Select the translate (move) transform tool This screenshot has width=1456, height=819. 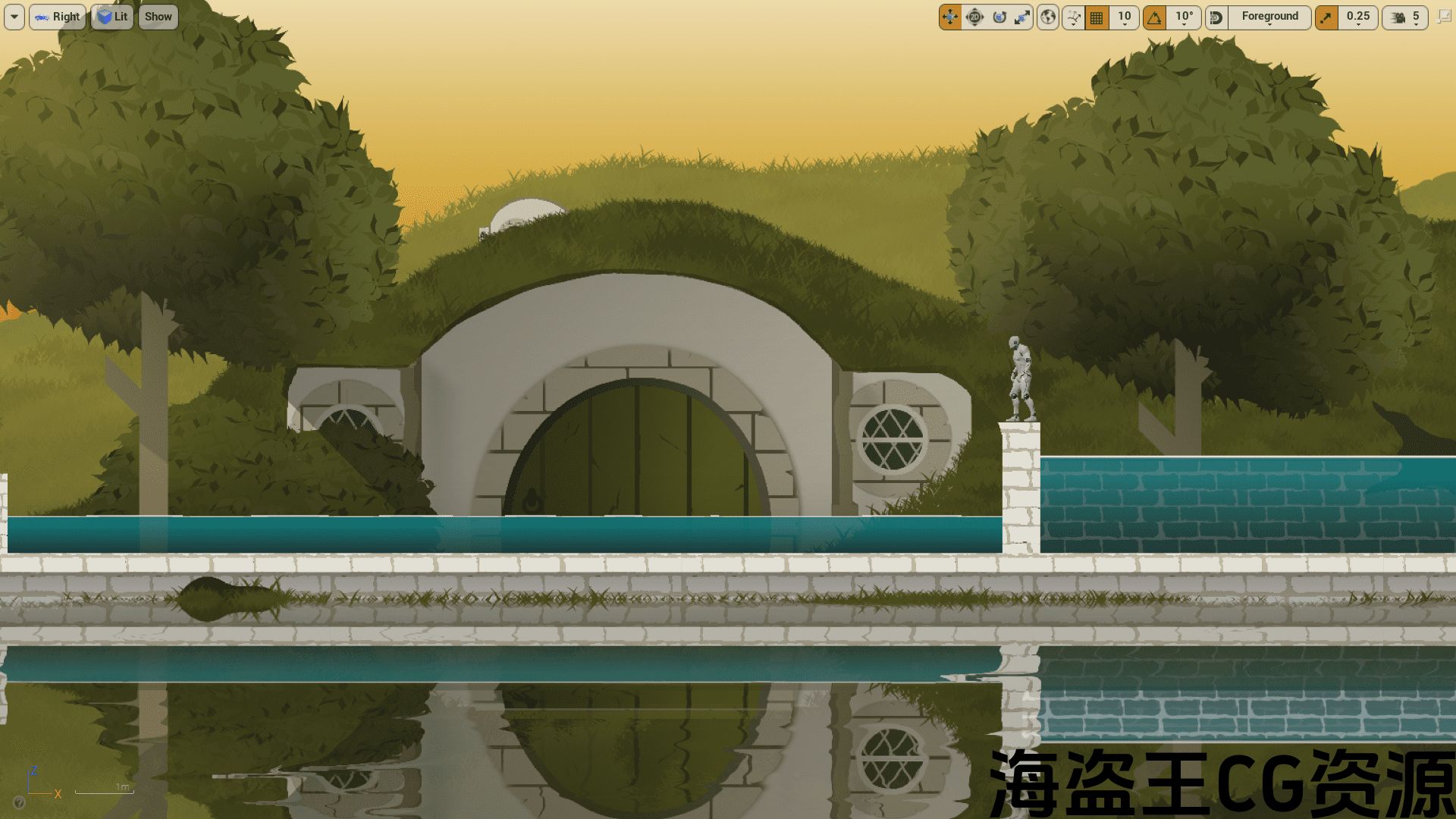tap(949, 17)
